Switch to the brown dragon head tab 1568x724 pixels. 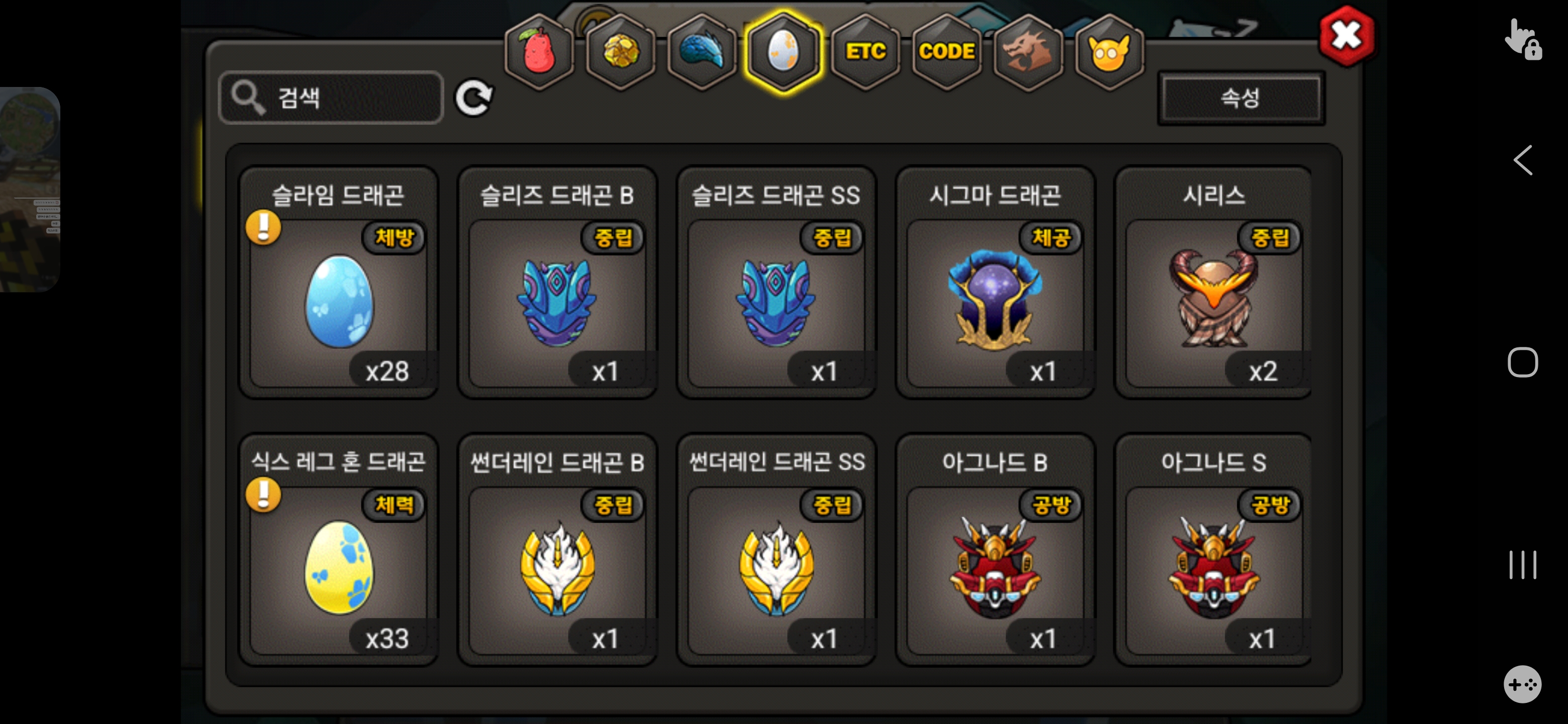coord(1028,52)
